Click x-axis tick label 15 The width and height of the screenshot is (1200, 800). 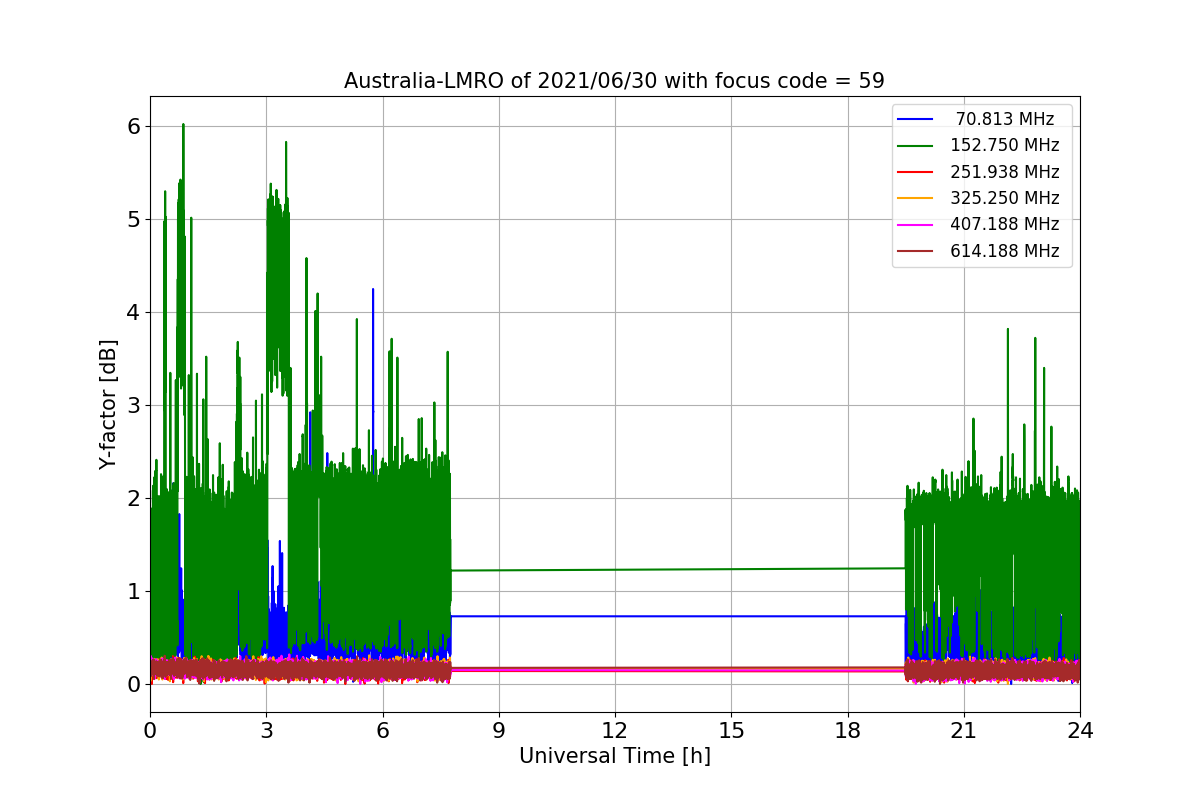click(731, 730)
